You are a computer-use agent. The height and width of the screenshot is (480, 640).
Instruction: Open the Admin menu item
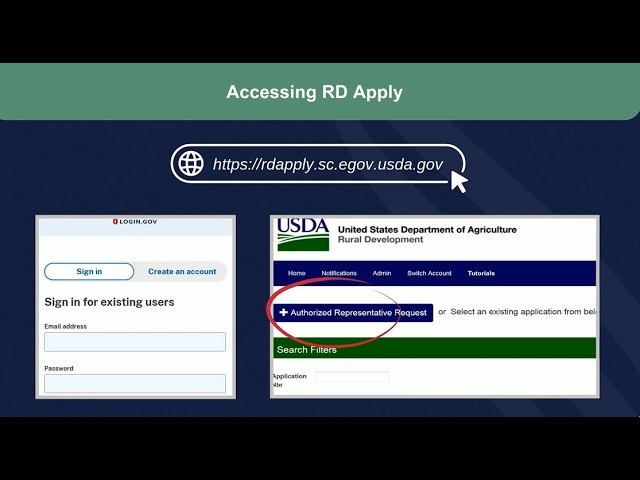click(382, 273)
